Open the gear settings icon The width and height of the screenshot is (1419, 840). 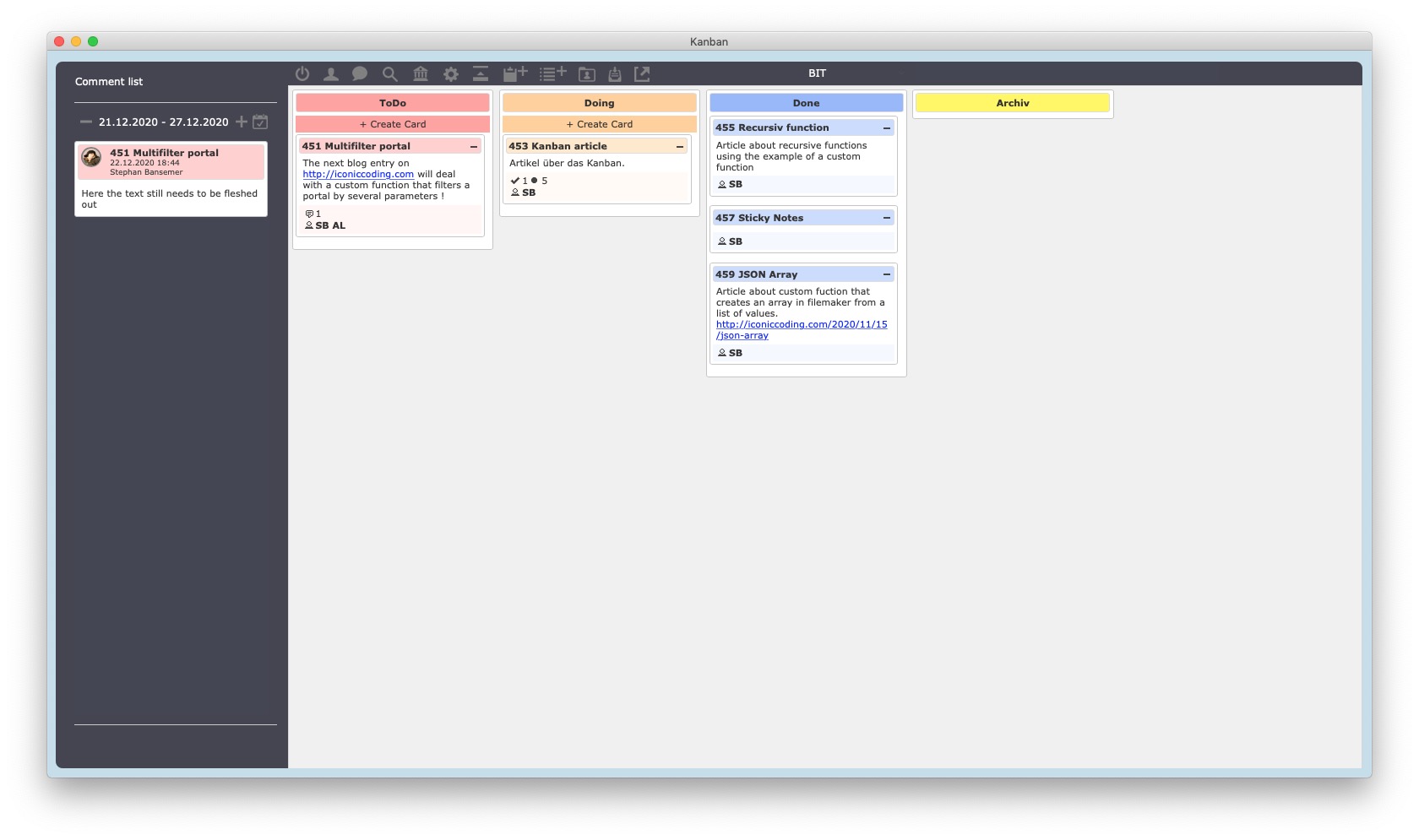451,74
